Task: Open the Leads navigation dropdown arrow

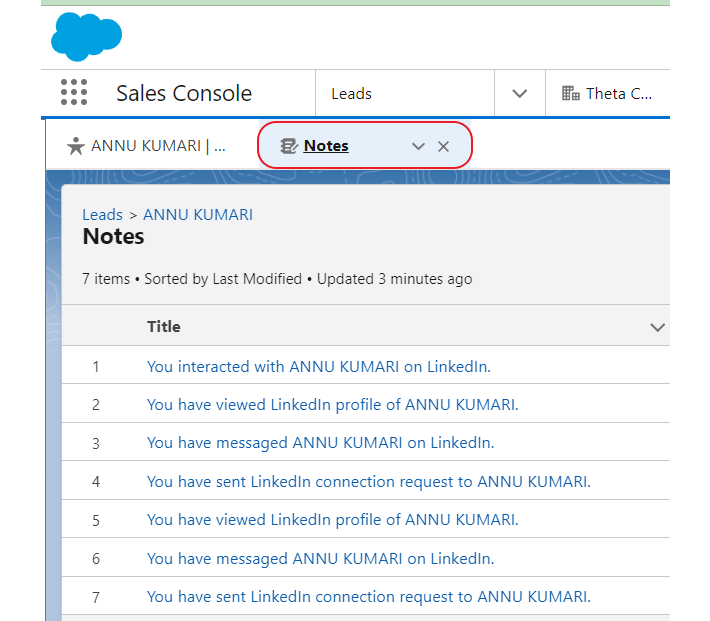Action: pos(519,94)
